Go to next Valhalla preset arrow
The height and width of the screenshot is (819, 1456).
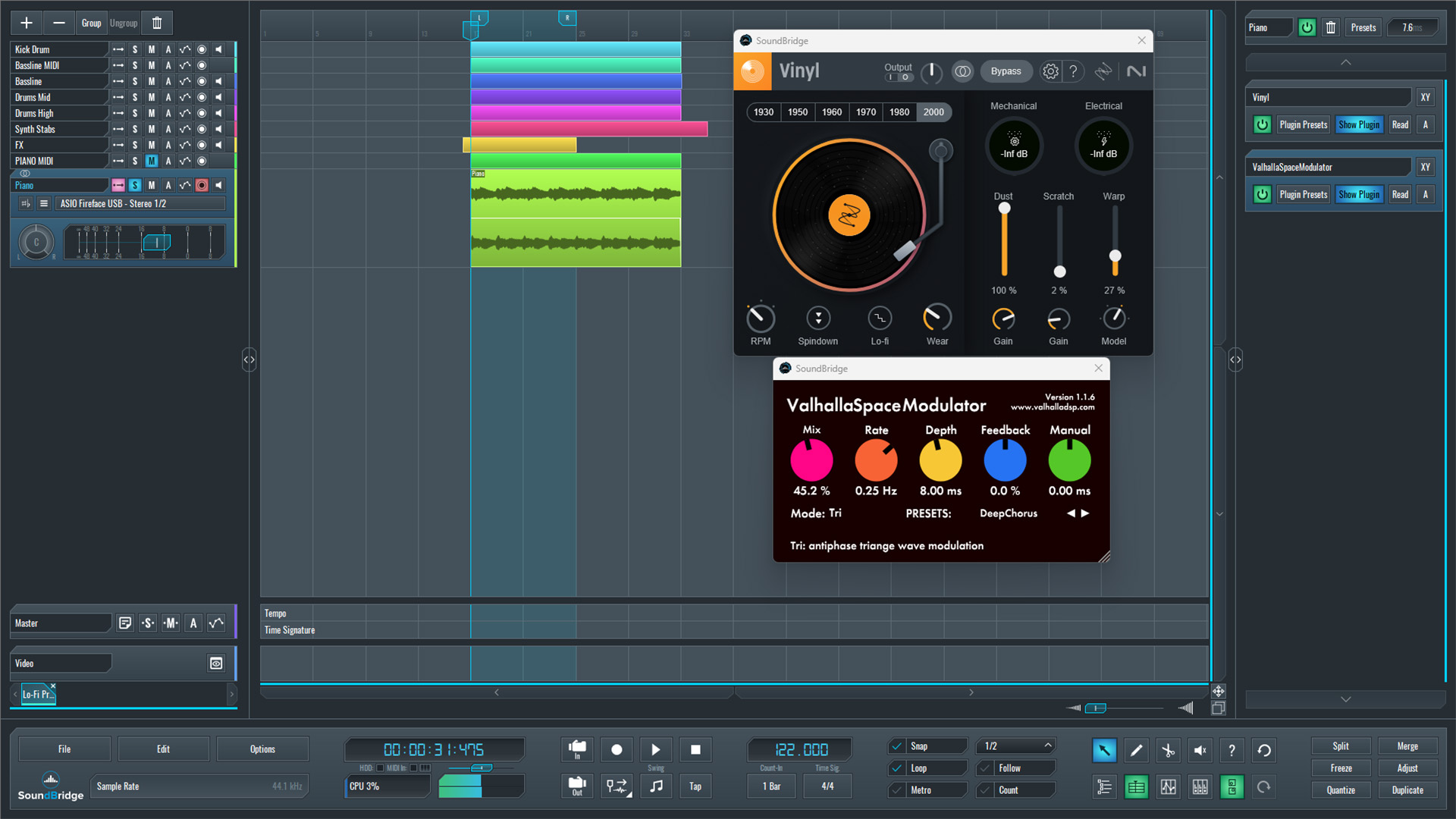(1085, 513)
